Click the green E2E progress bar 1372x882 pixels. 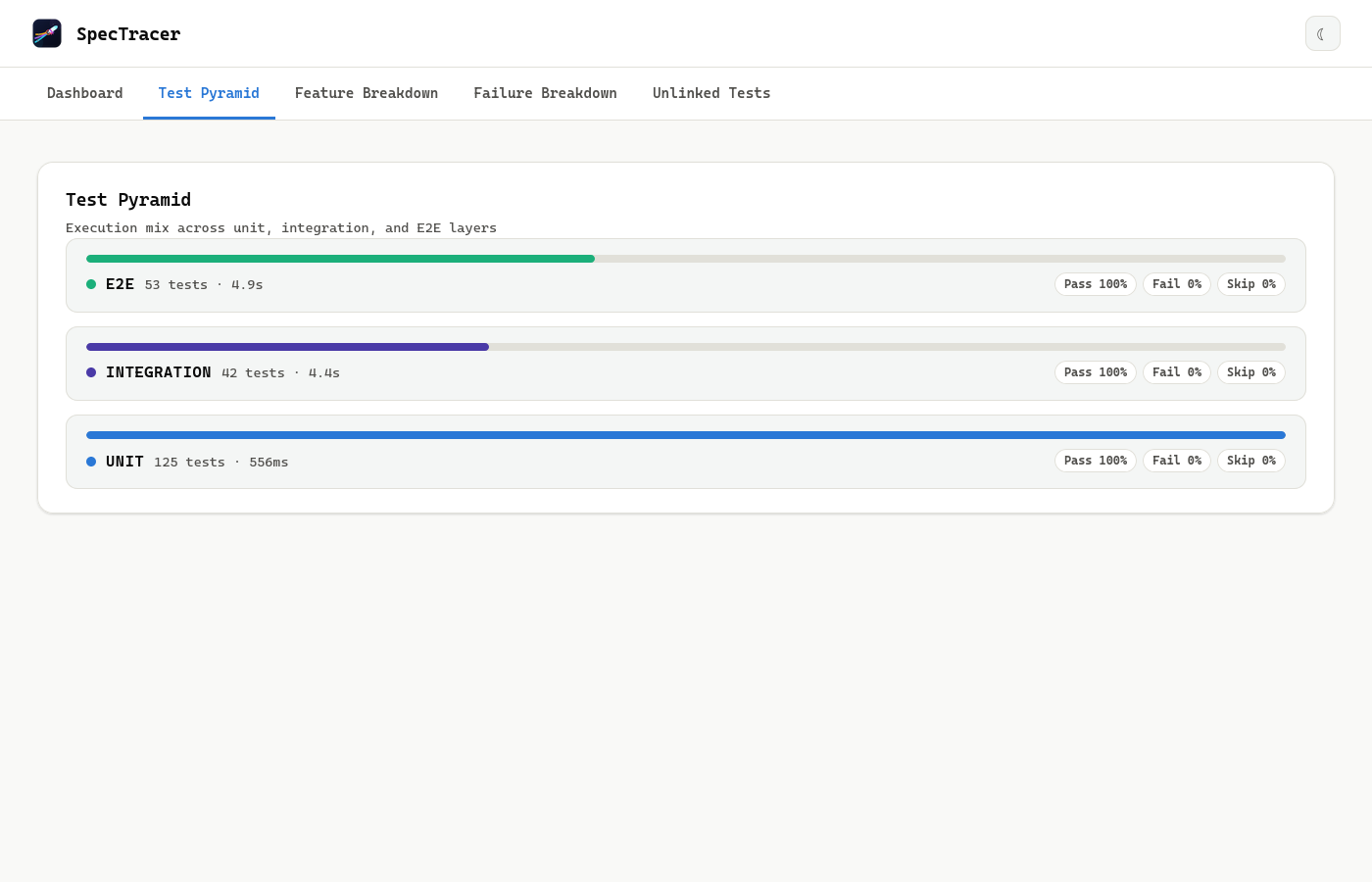(340, 259)
